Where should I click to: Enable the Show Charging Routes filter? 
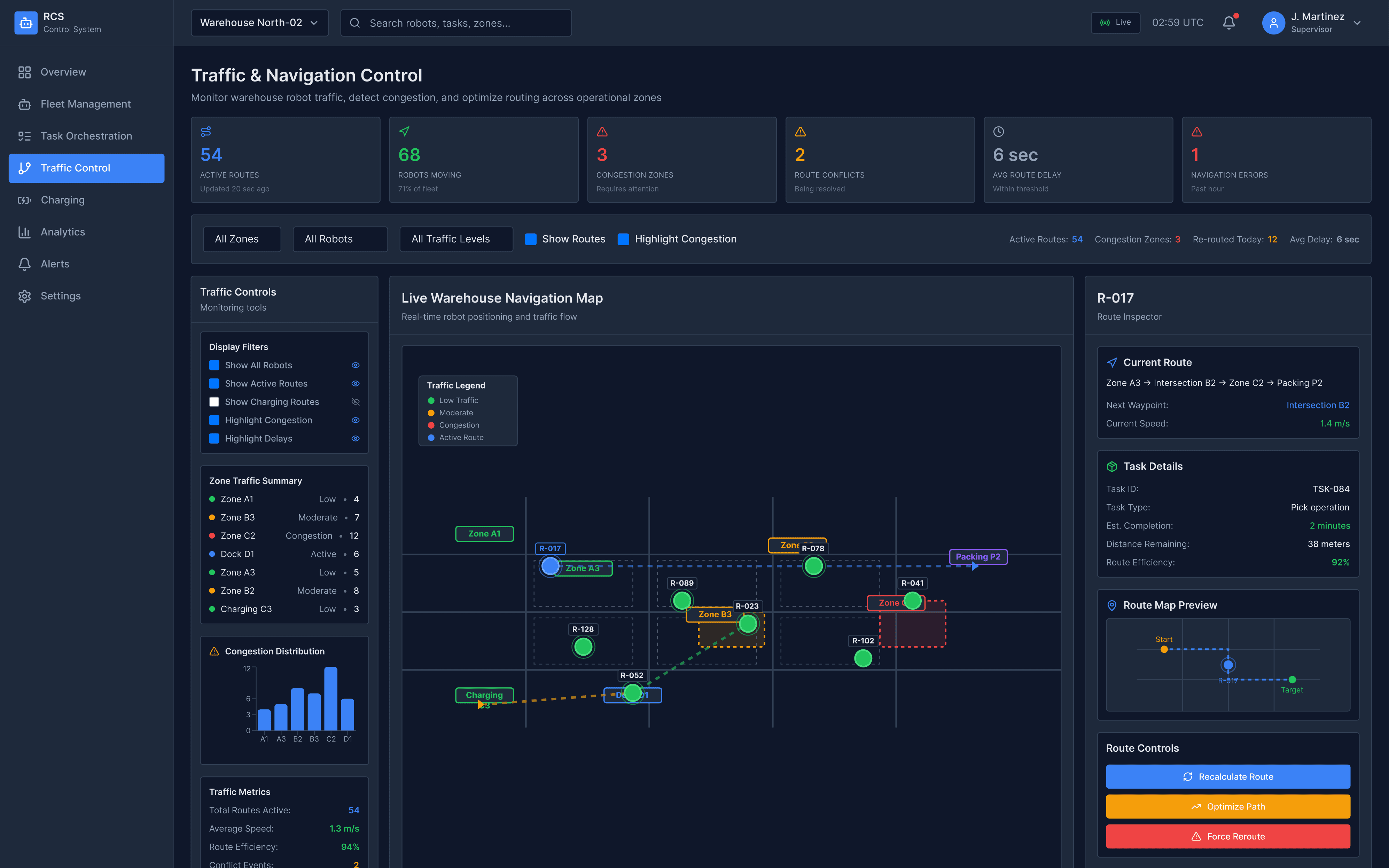click(x=214, y=402)
